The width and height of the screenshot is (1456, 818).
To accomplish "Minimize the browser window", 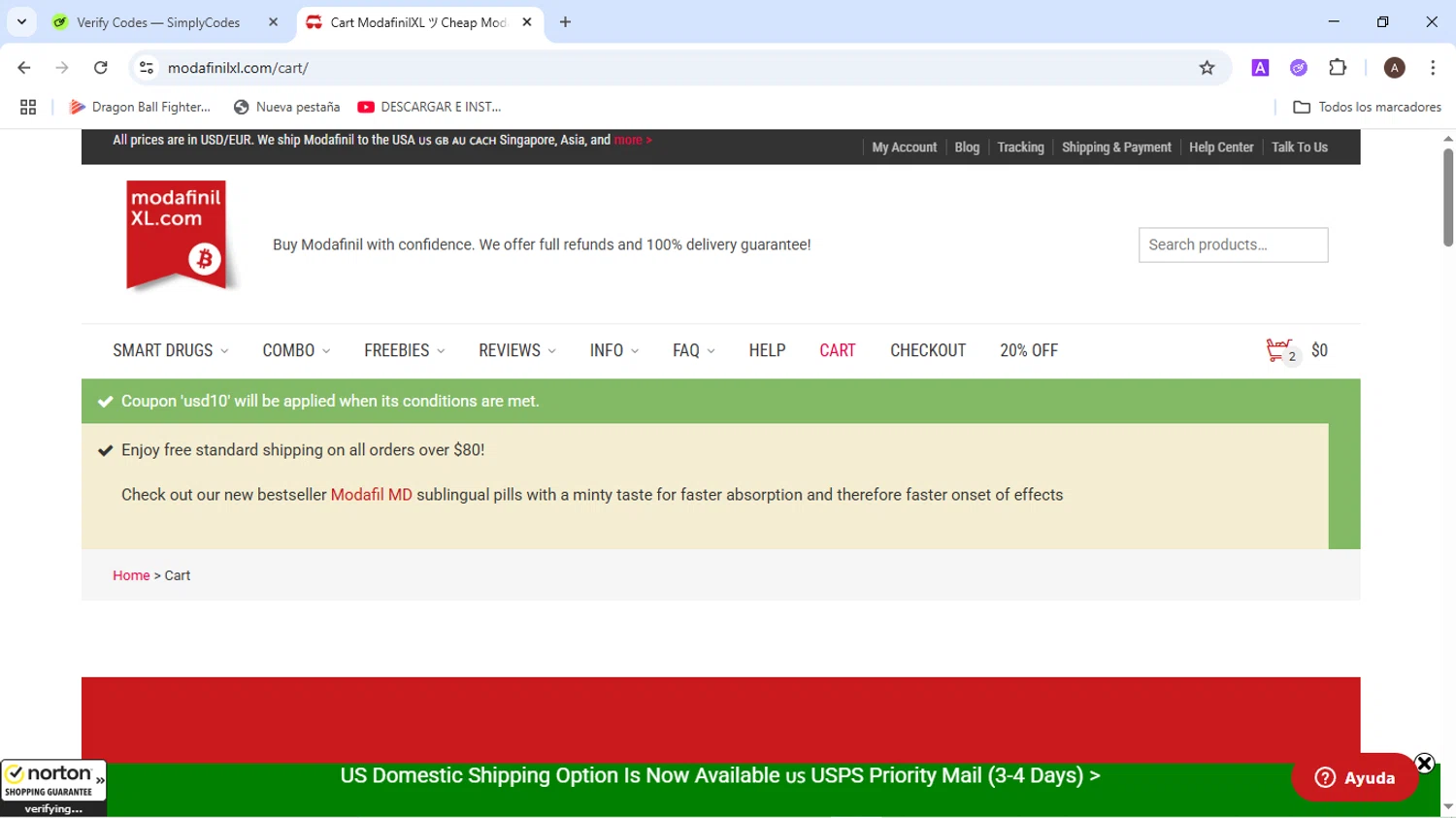I will 1334,21.
